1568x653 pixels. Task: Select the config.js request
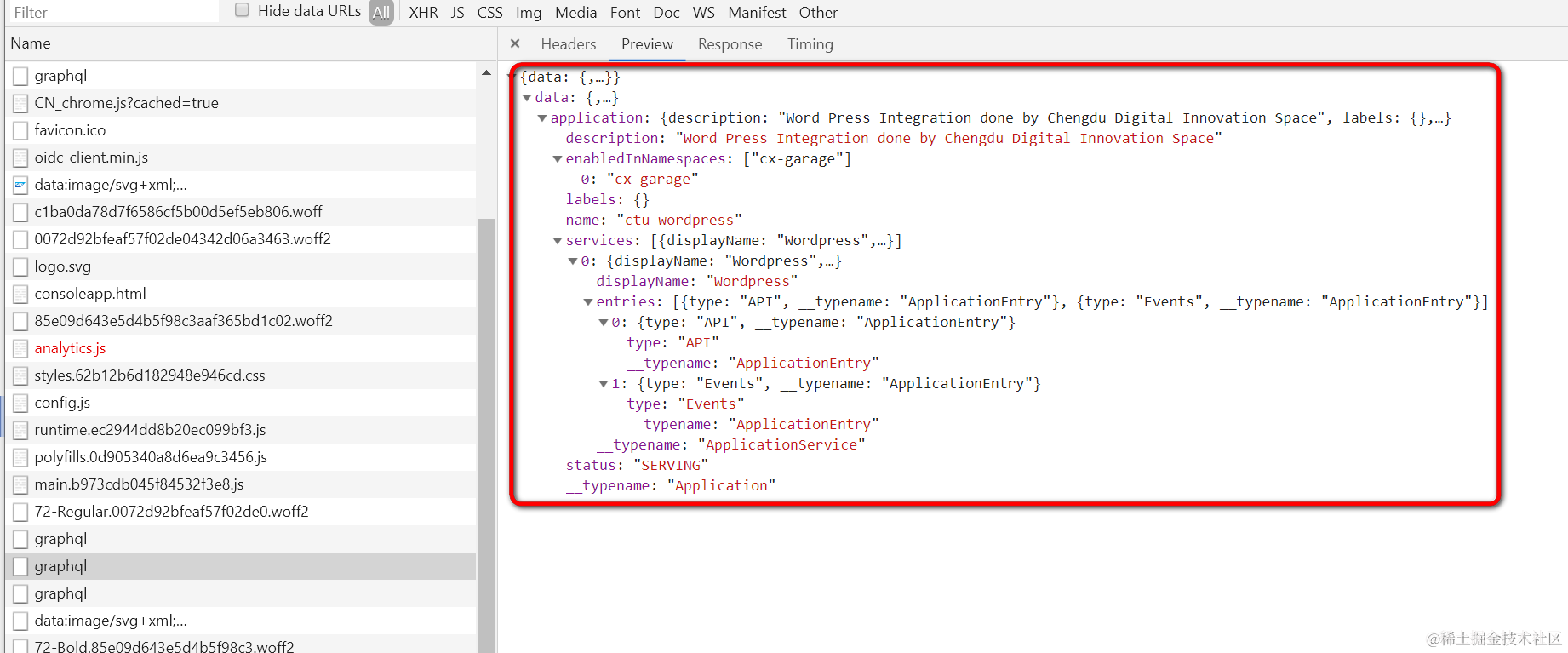(x=241, y=403)
